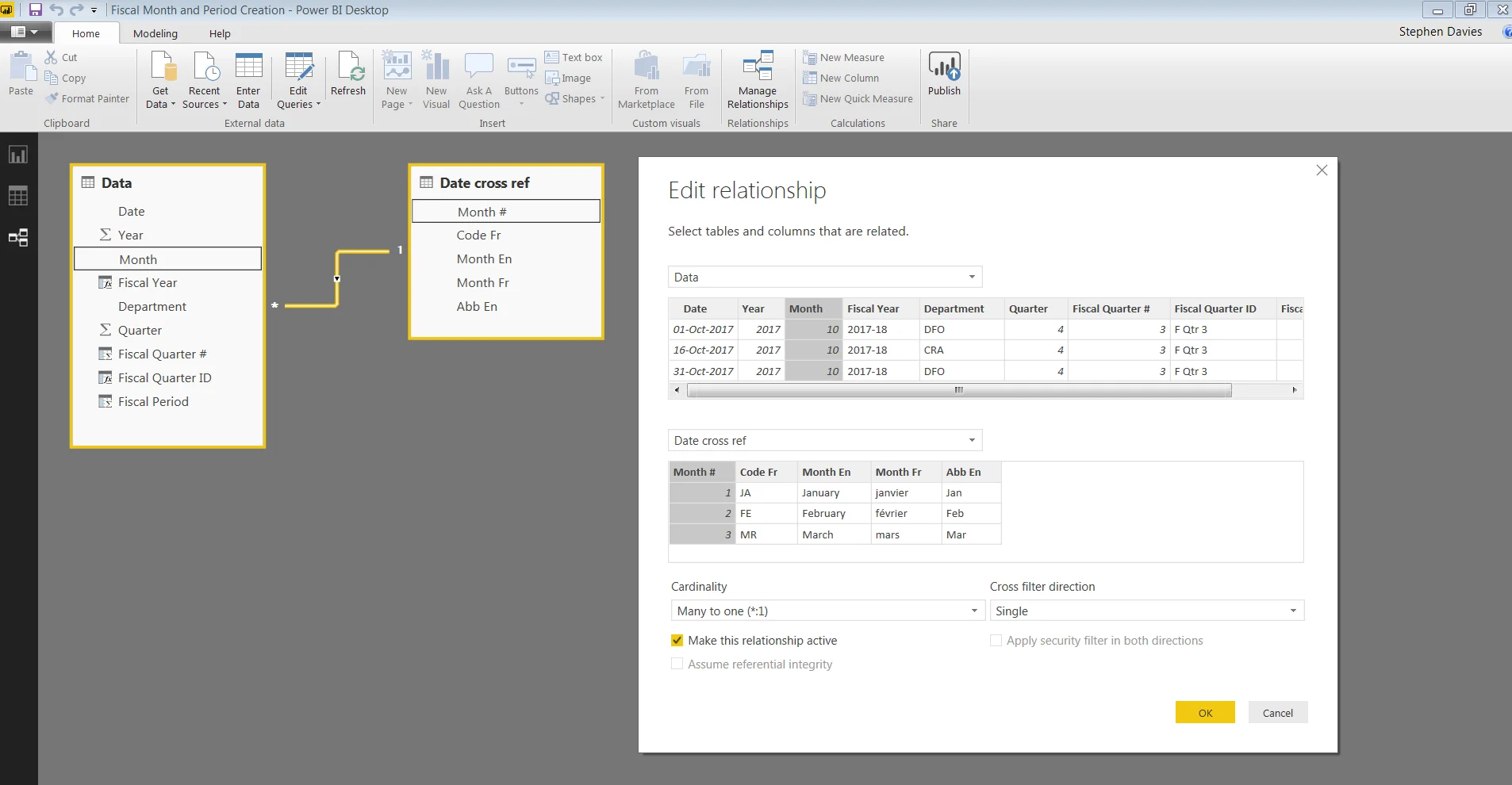
Task: Click the Date cross ref table title
Action: [x=484, y=183]
